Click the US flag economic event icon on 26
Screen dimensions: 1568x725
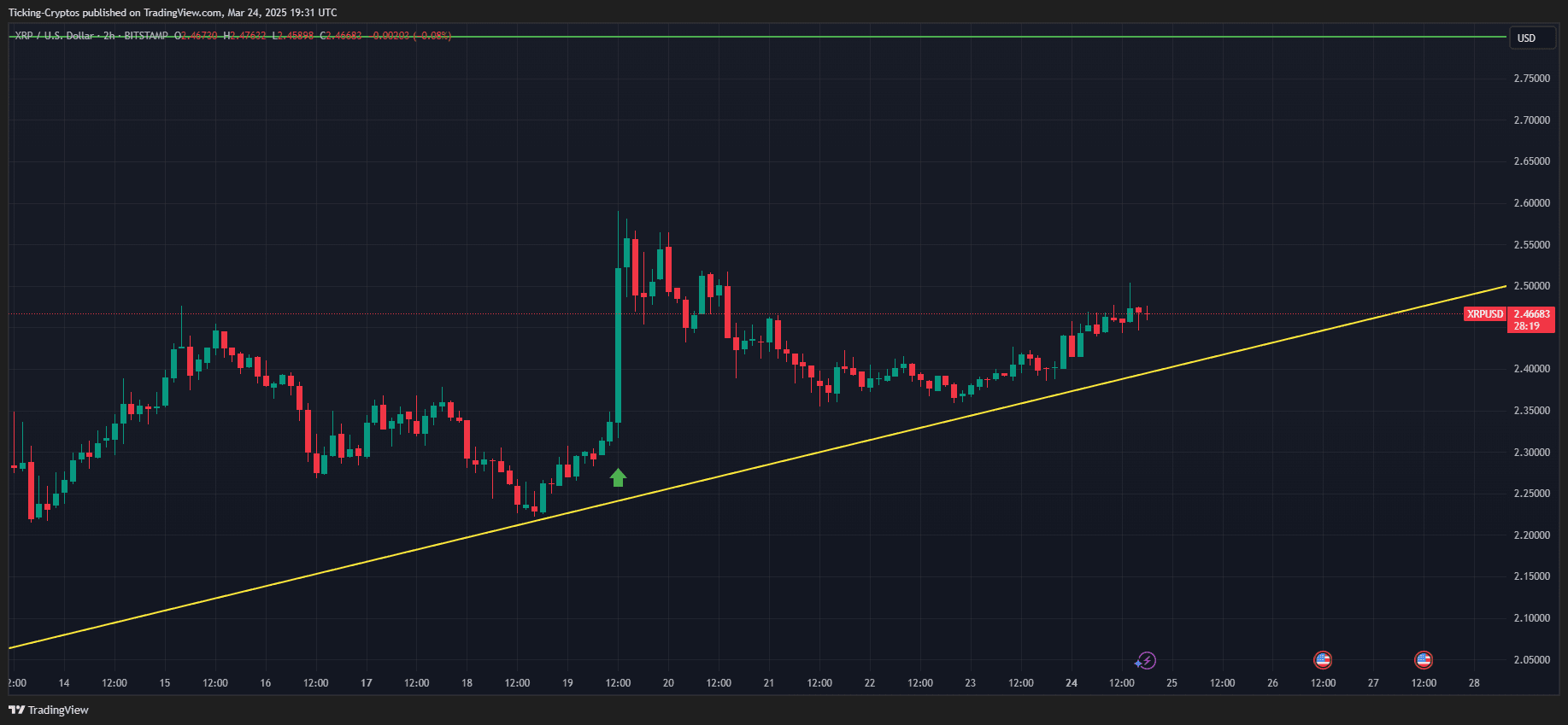tap(1323, 660)
